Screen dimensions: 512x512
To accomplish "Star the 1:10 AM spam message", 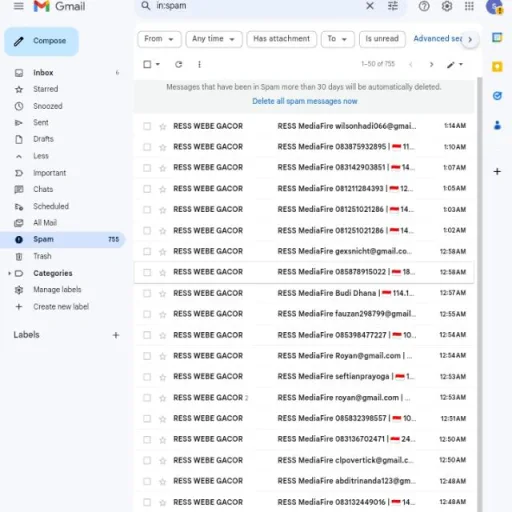I will (163, 147).
